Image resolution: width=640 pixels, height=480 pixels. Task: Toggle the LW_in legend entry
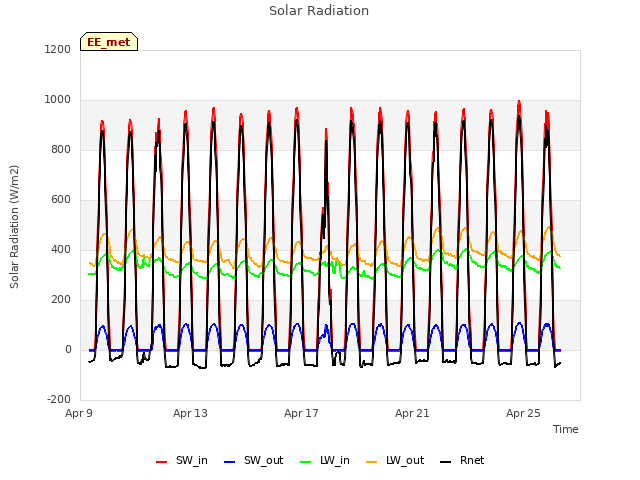(x=325, y=461)
